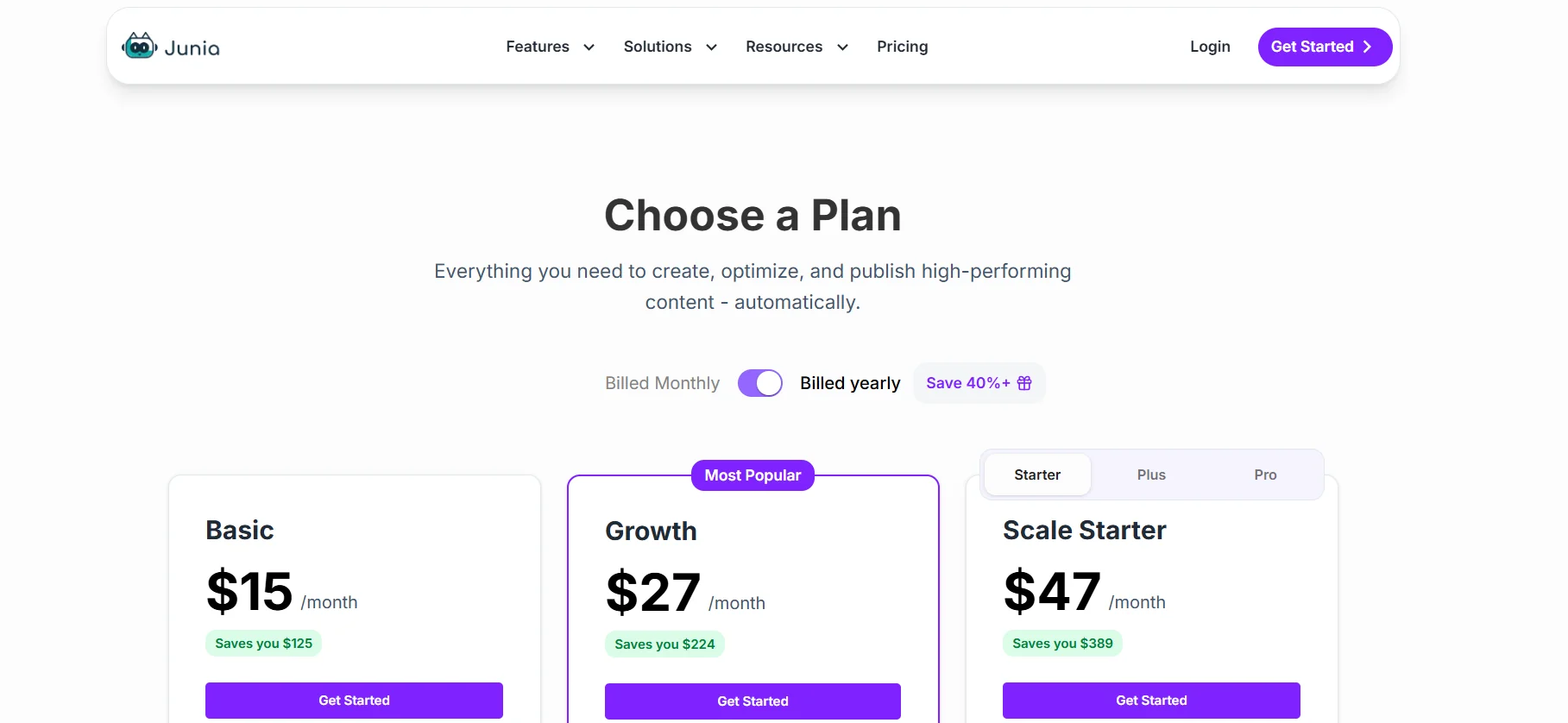This screenshot has width=1568, height=723.
Task: Click the Login link
Action: tap(1210, 47)
